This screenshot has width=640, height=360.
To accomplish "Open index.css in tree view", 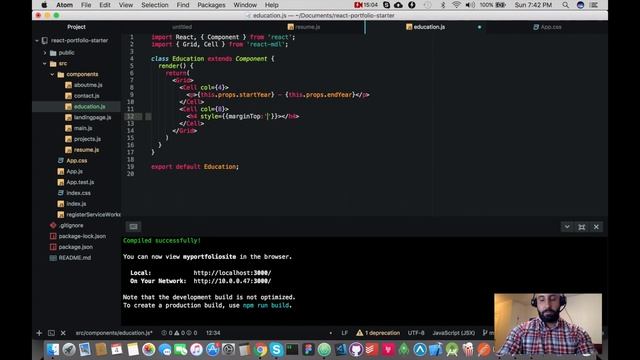I will pos(78,193).
